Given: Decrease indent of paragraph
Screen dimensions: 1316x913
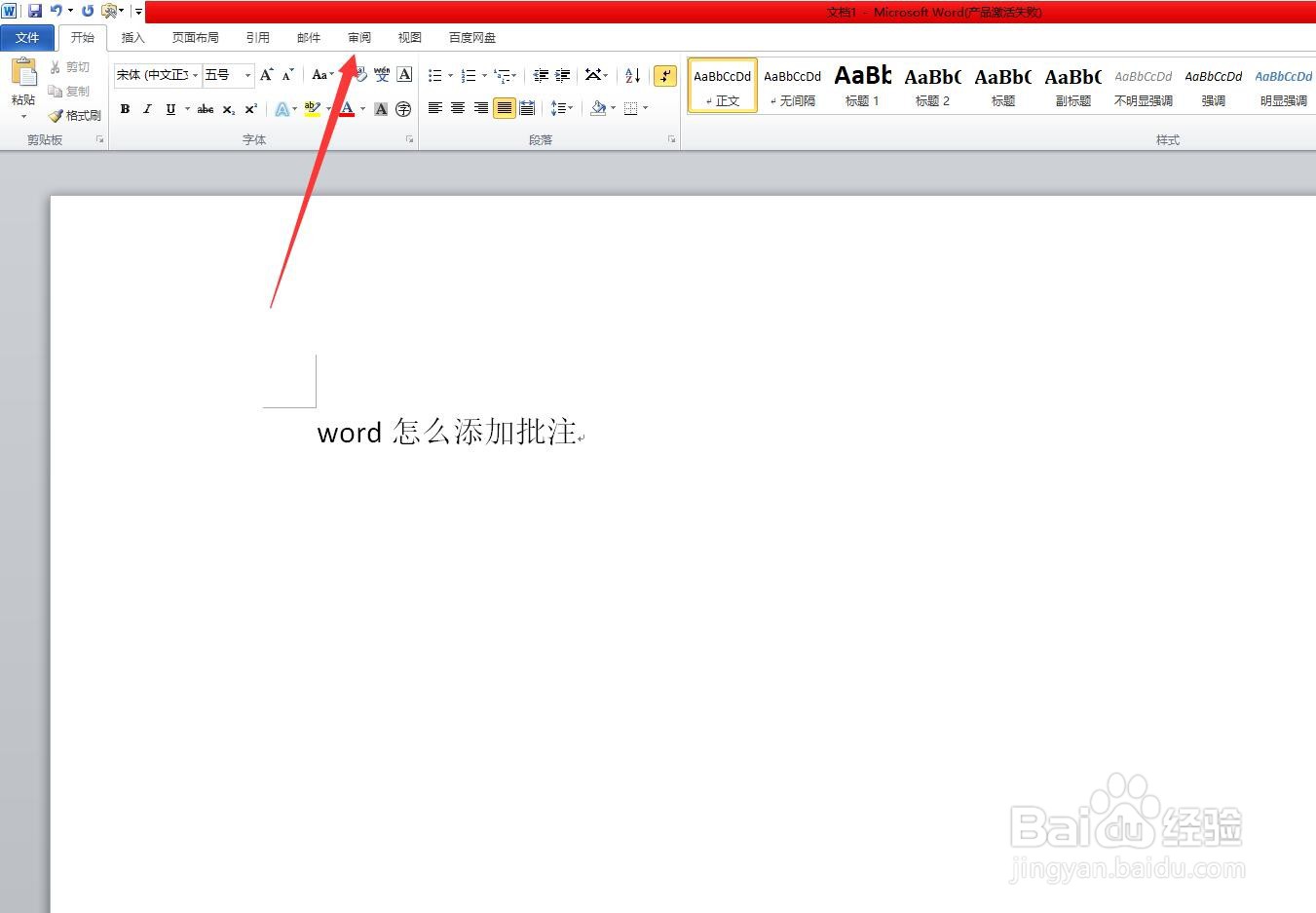Looking at the screenshot, I should pyautogui.click(x=541, y=75).
